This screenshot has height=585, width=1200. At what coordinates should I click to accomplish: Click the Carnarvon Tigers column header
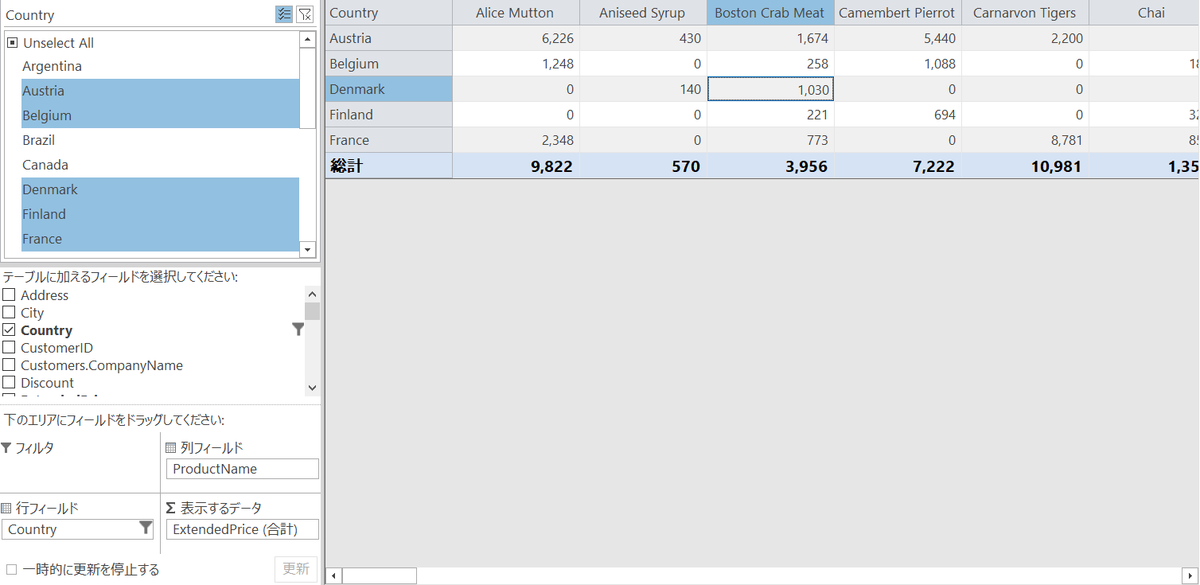click(x=1025, y=13)
